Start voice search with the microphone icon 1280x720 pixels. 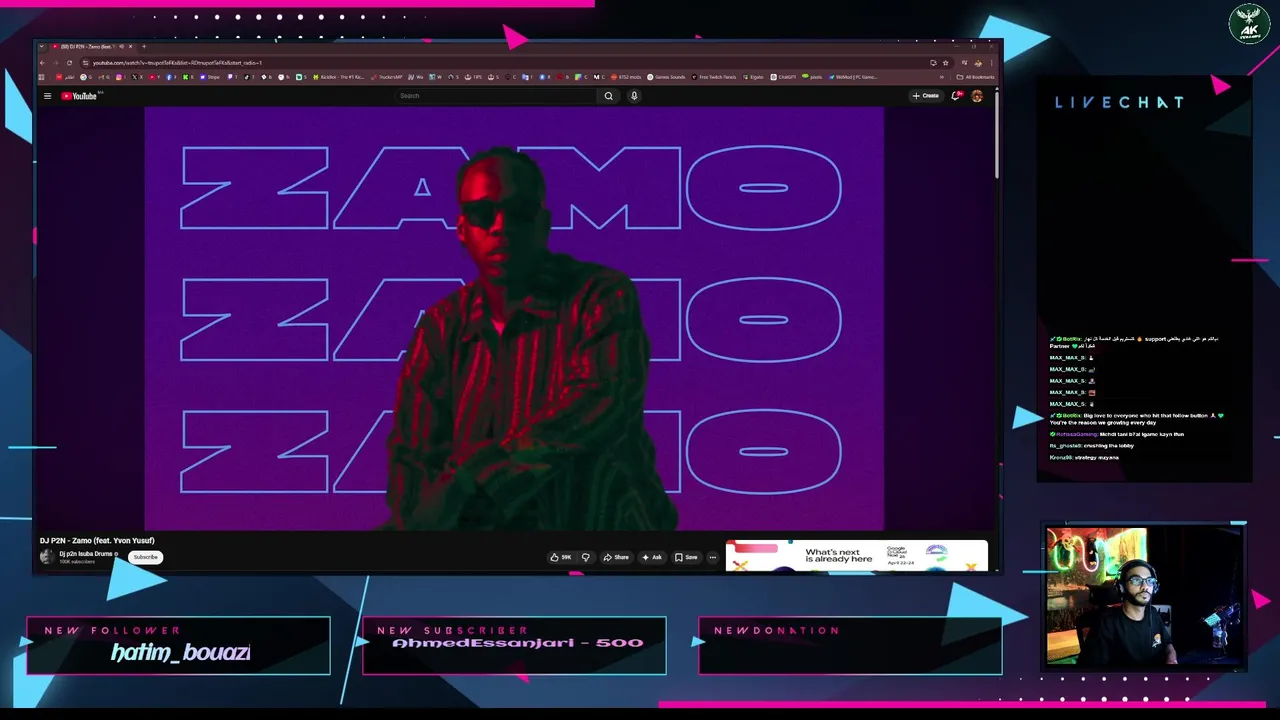tap(634, 96)
